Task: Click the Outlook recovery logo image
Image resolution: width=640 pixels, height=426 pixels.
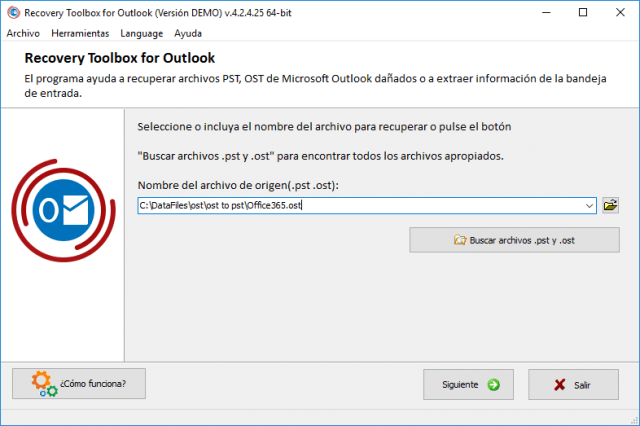Action: coord(64,211)
